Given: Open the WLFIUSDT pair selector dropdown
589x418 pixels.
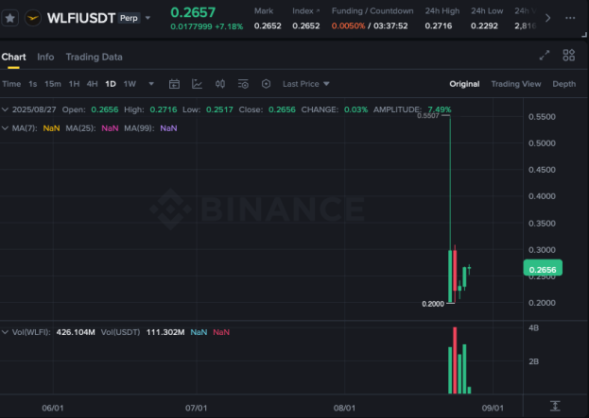Looking at the screenshot, I should [148, 18].
